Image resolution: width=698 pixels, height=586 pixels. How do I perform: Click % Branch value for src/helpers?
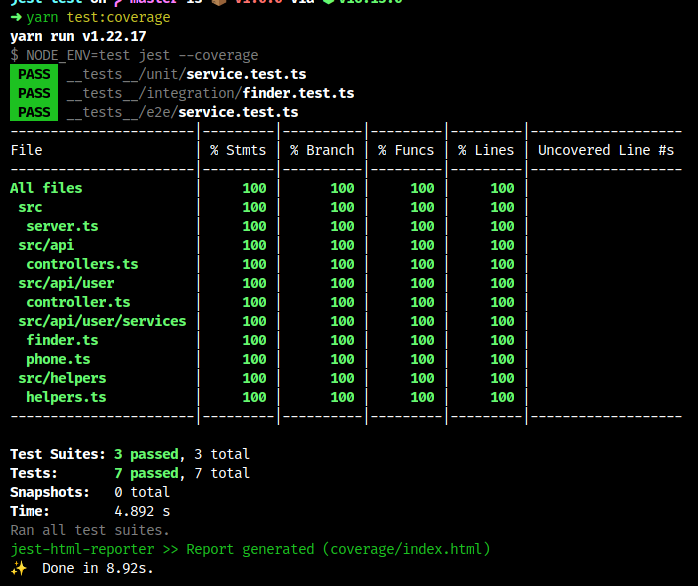pos(342,378)
